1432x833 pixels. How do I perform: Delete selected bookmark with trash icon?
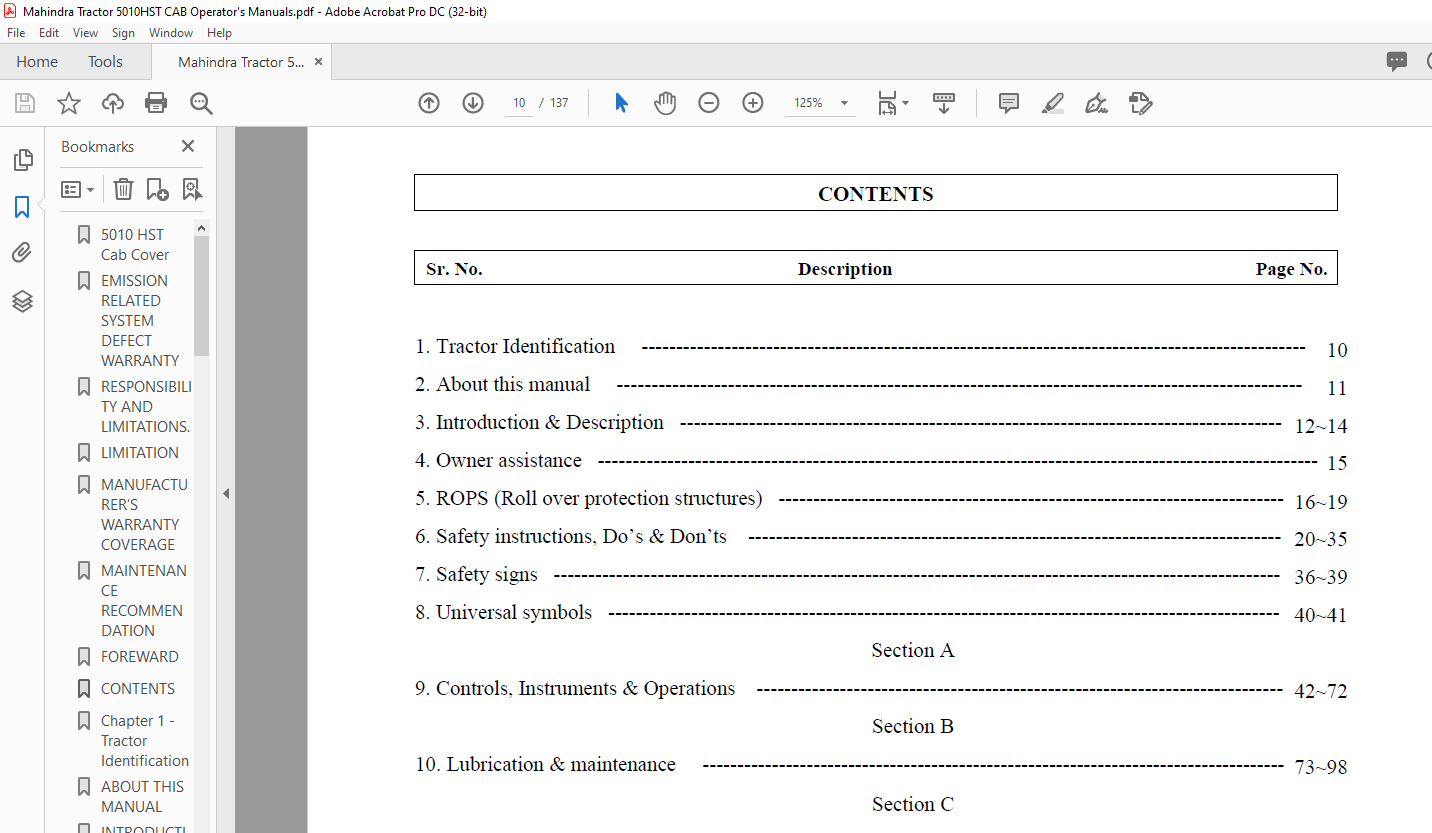coord(123,189)
